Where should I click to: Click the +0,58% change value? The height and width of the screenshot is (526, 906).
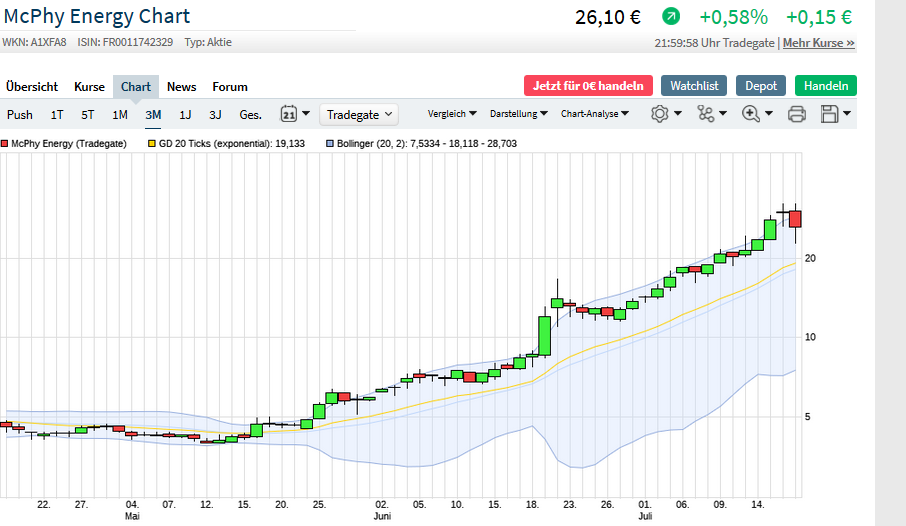click(x=733, y=17)
